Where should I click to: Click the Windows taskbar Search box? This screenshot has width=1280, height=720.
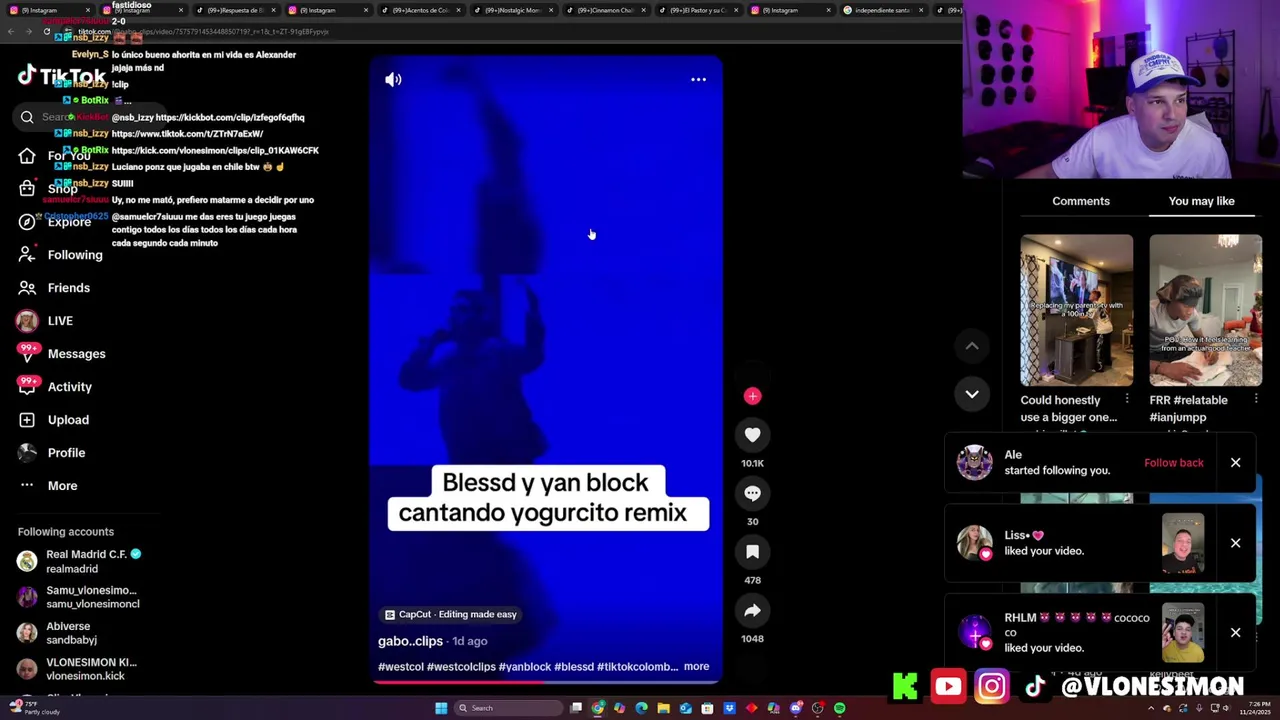508,708
